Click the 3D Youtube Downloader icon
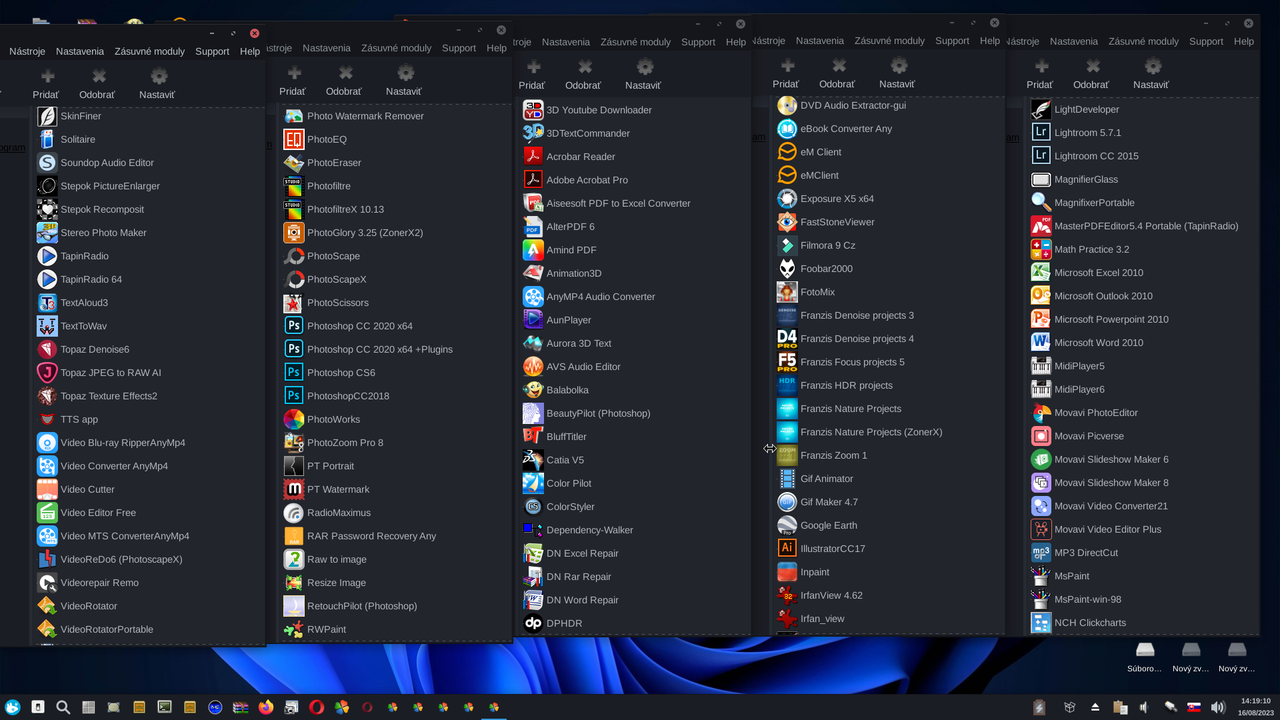This screenshot has height=720, width=1280. (x=533, y=110)
